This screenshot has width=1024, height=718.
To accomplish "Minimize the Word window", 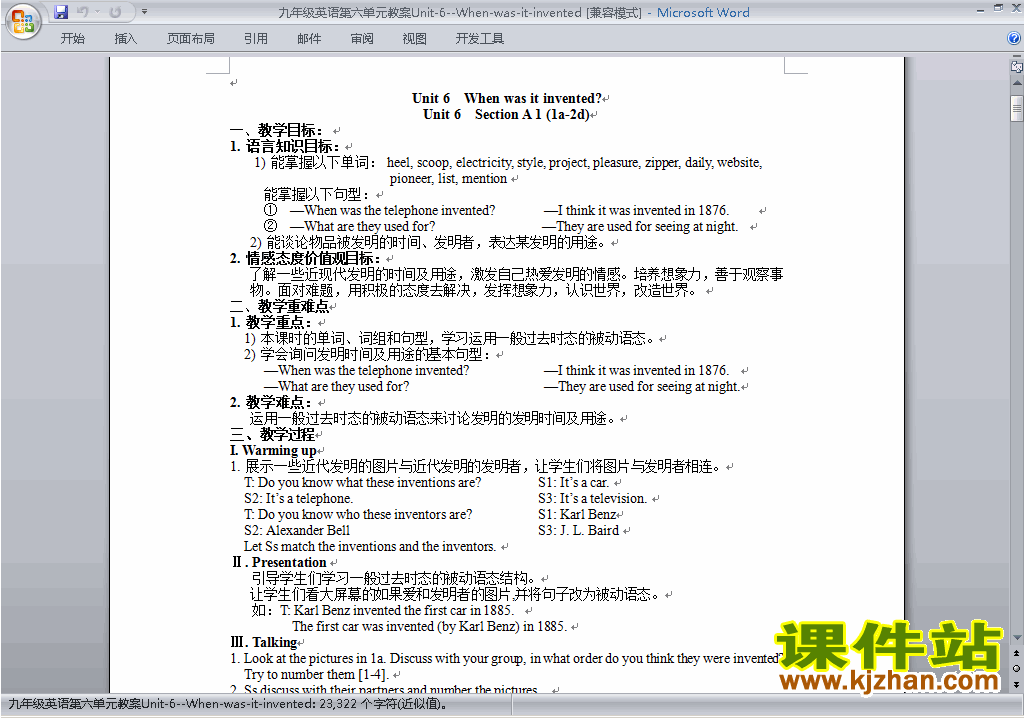I will pyautogui.click(x=980, y=10).
